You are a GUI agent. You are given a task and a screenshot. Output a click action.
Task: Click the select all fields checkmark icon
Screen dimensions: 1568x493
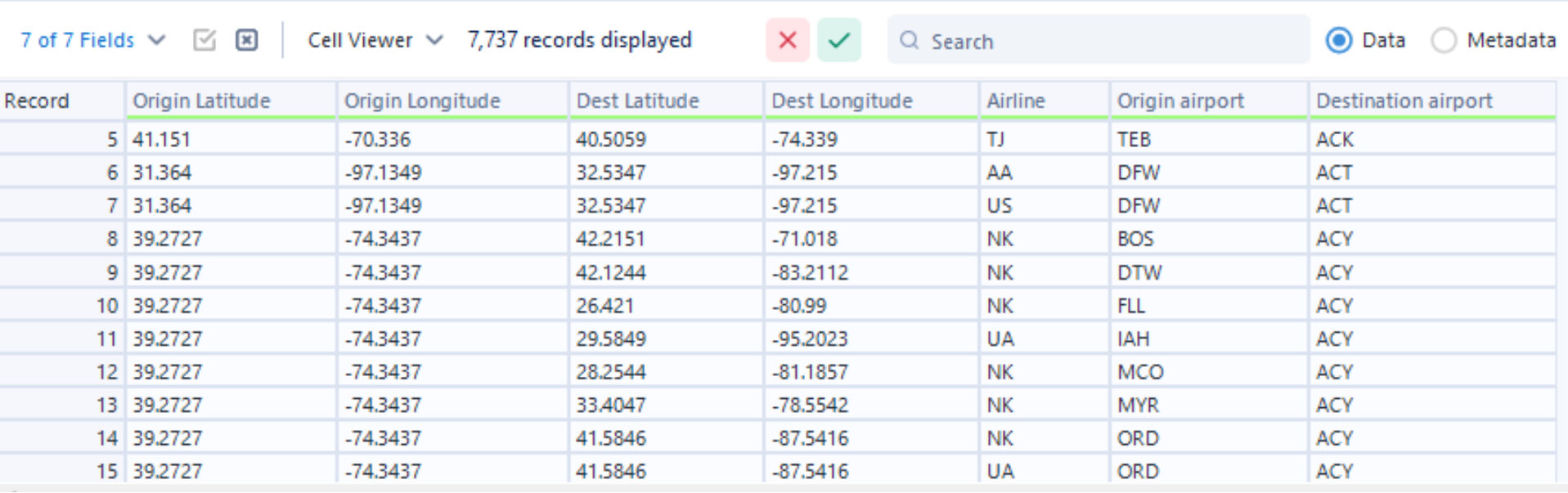204,40
